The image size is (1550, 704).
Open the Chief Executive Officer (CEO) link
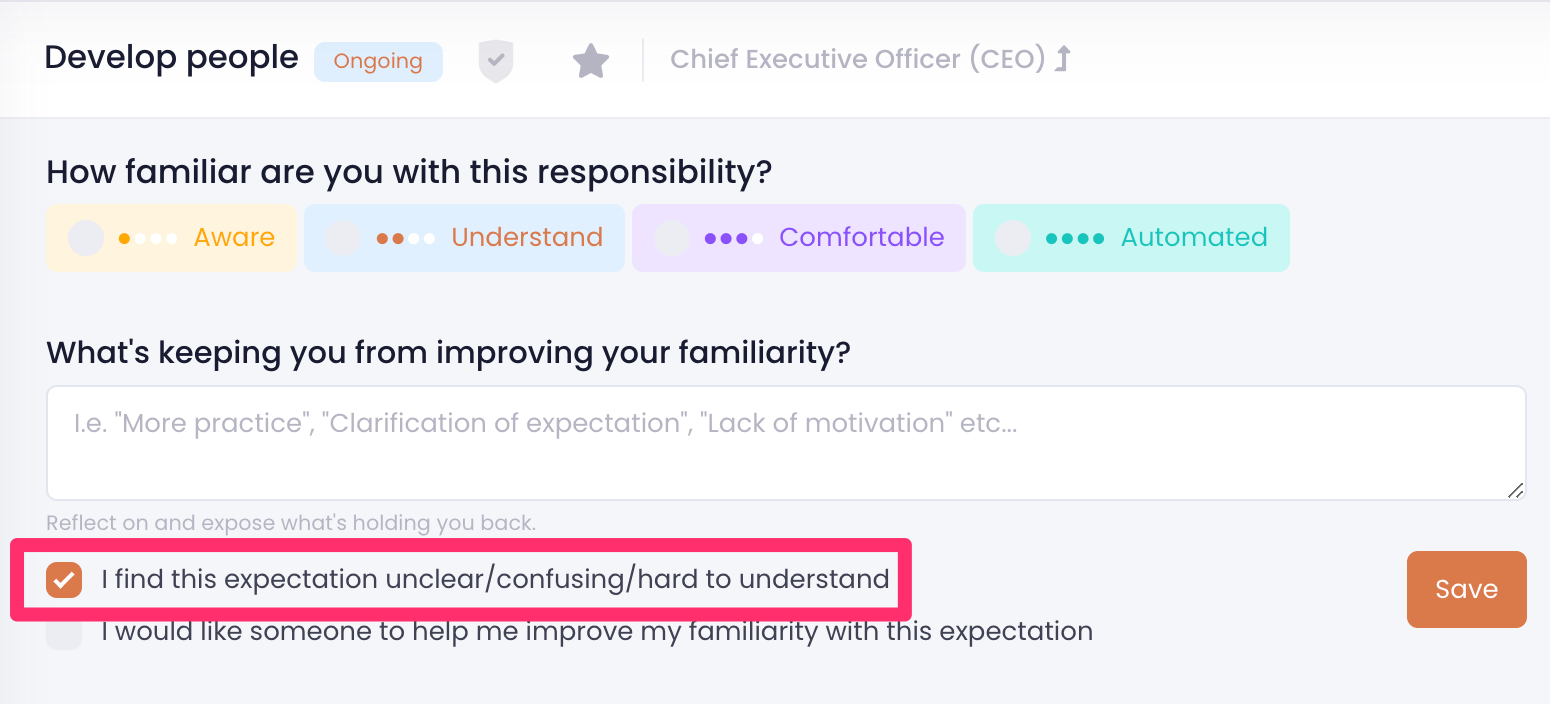click(x=857, y=59)
